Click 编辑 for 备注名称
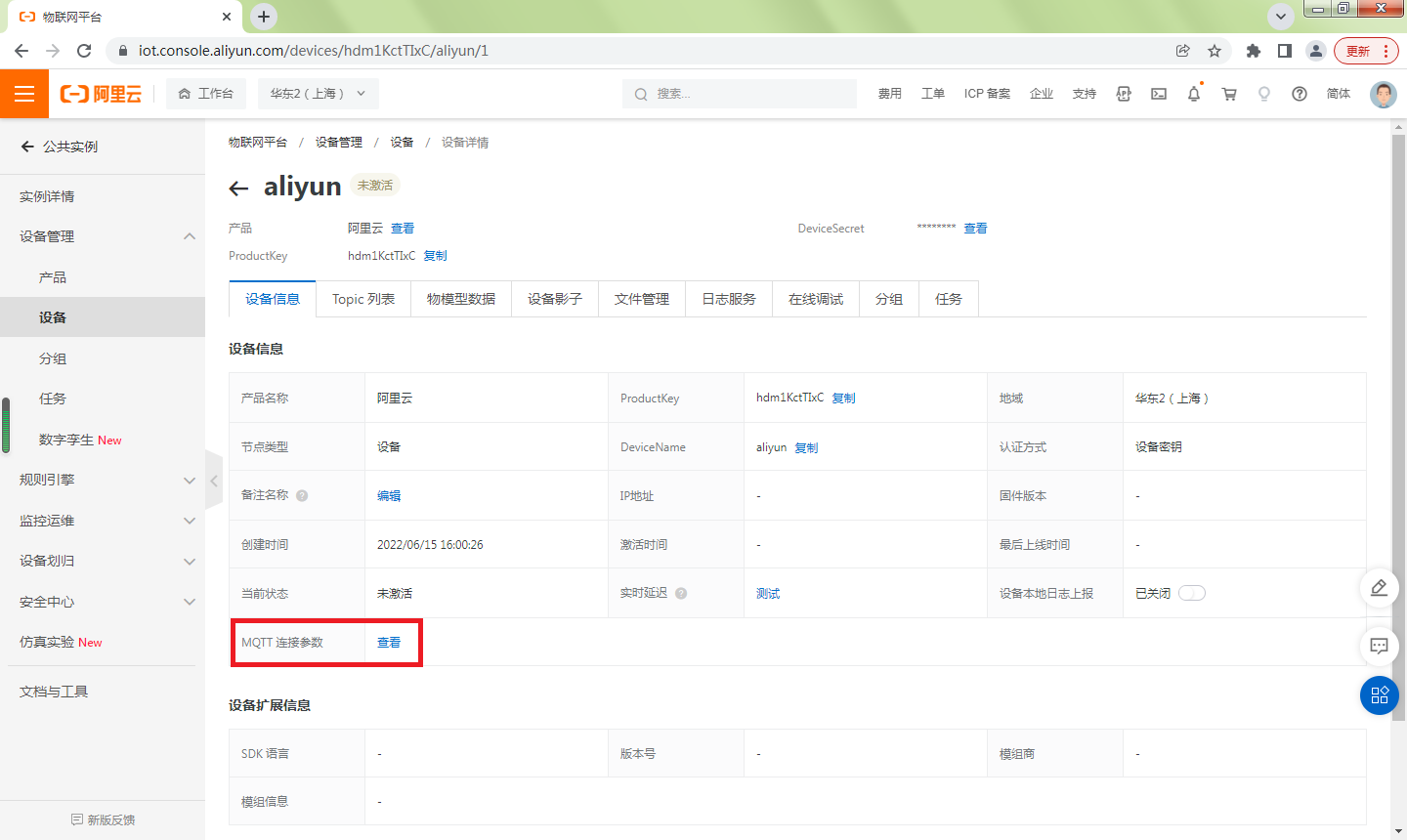The width and height of the screenshot is (1407, 840). point(389,495)
